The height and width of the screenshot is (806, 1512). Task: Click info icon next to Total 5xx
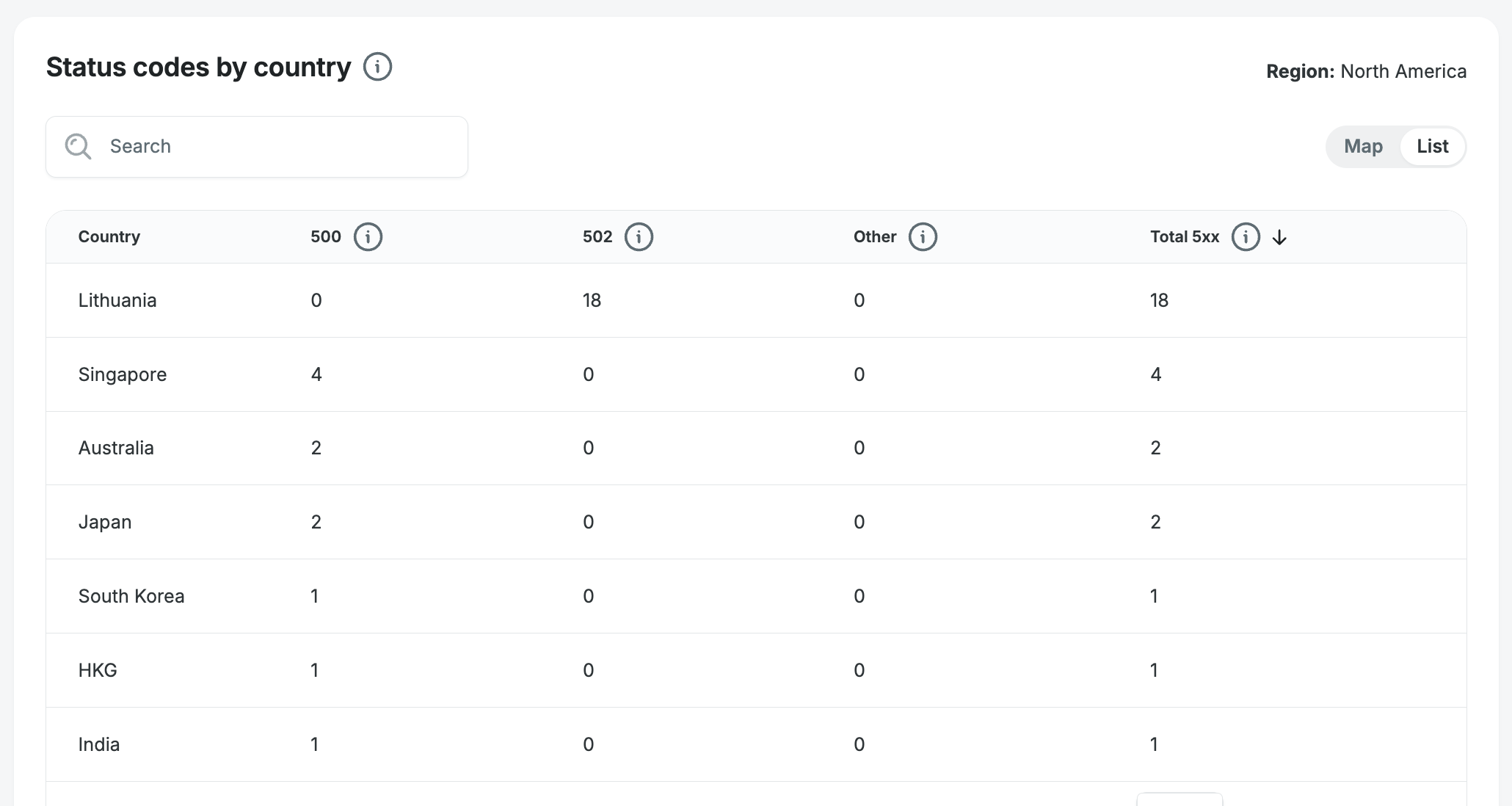[1245, 237]
